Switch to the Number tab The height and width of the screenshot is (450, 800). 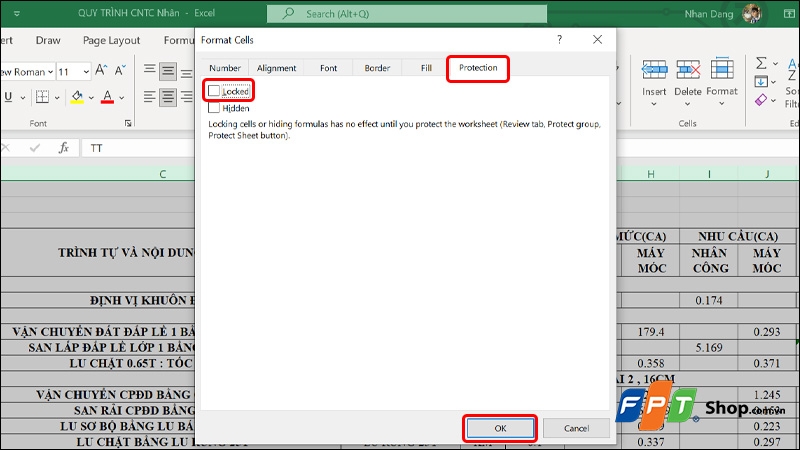[x=224, y=68]
